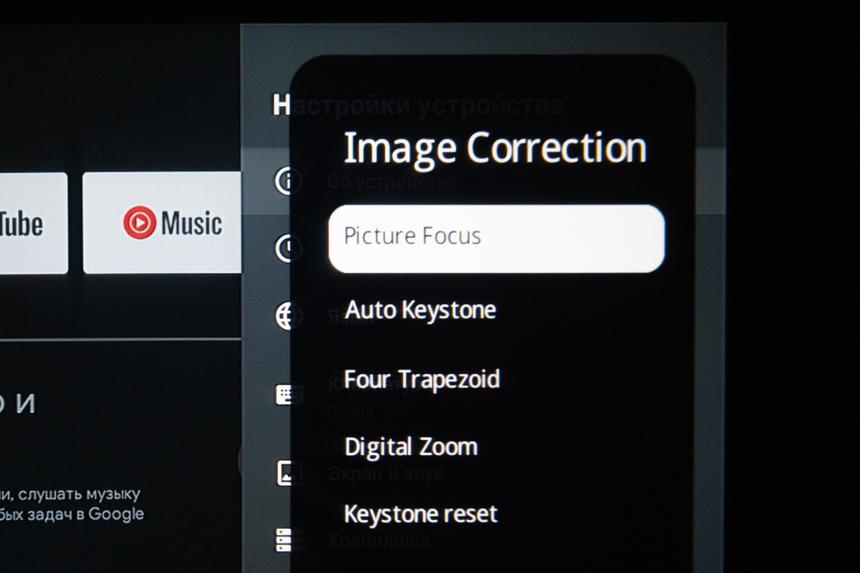The image size is (860, 573).
Task: Click the clock icon in settings list
Action: pos(287,248)
